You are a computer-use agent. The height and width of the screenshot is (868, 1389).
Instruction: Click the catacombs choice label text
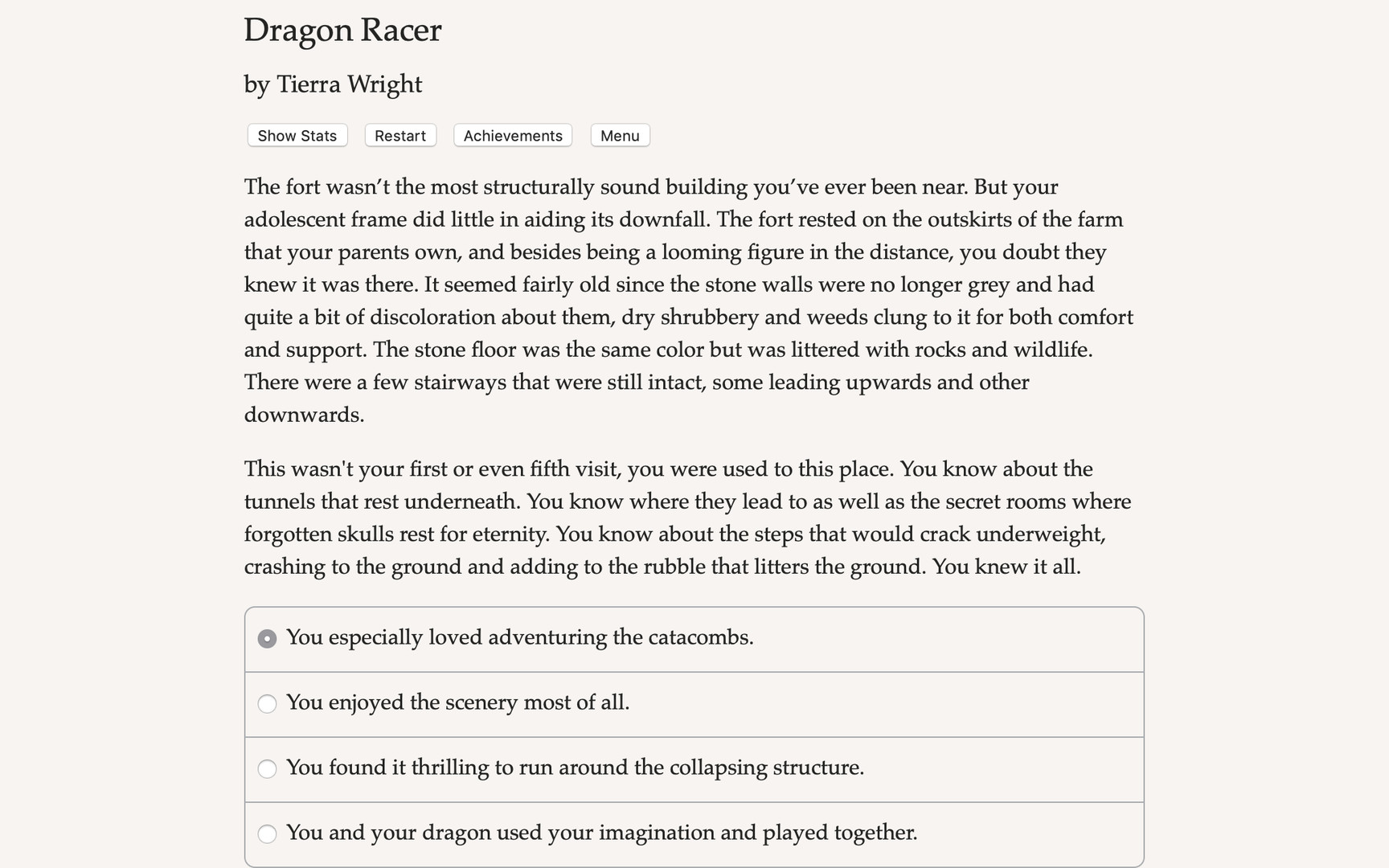point(521,637)
